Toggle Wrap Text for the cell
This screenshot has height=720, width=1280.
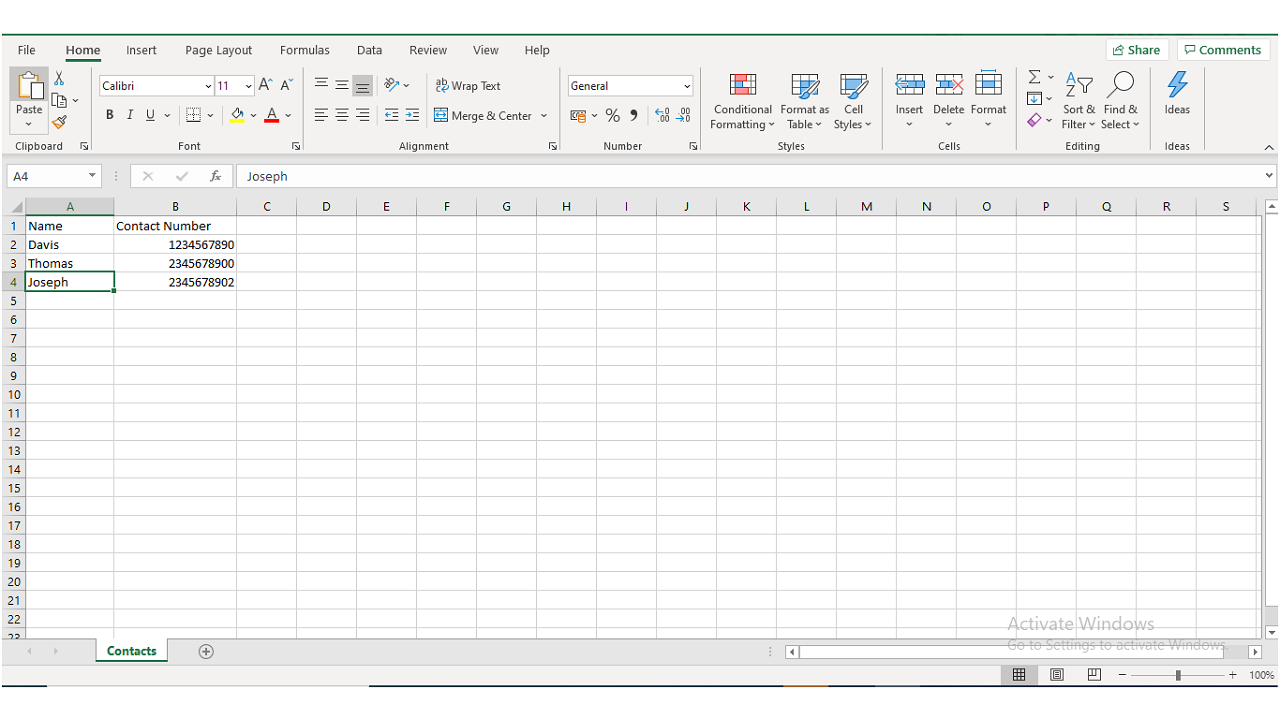coord(468,86)
